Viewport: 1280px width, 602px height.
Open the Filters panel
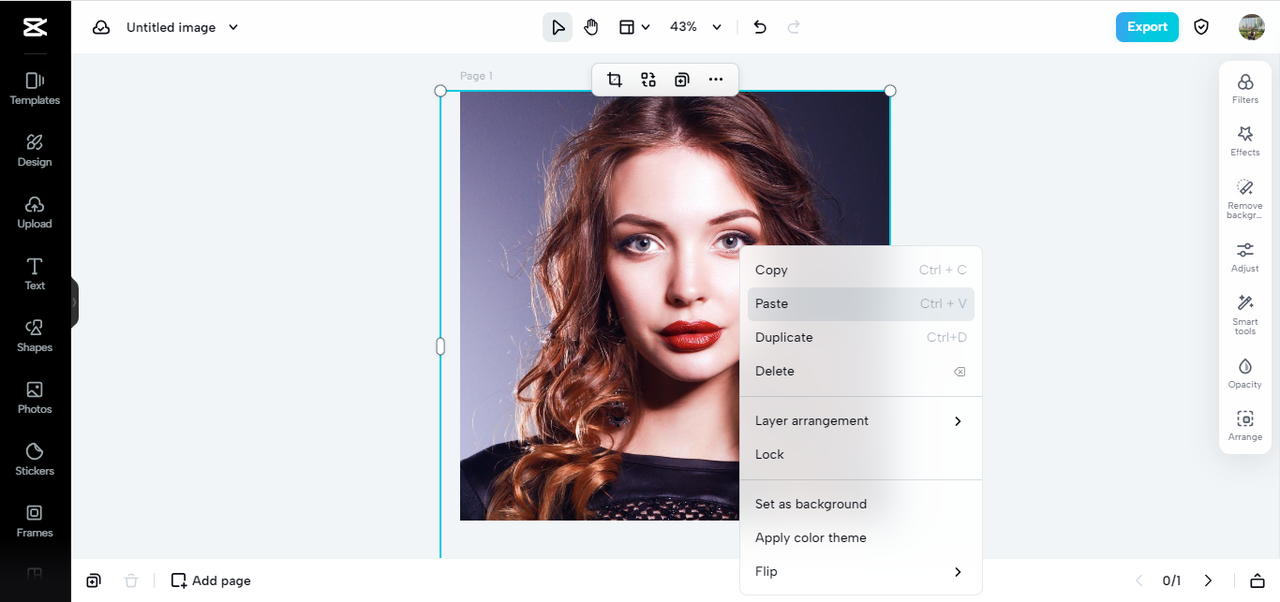[x=1245, y=88]
